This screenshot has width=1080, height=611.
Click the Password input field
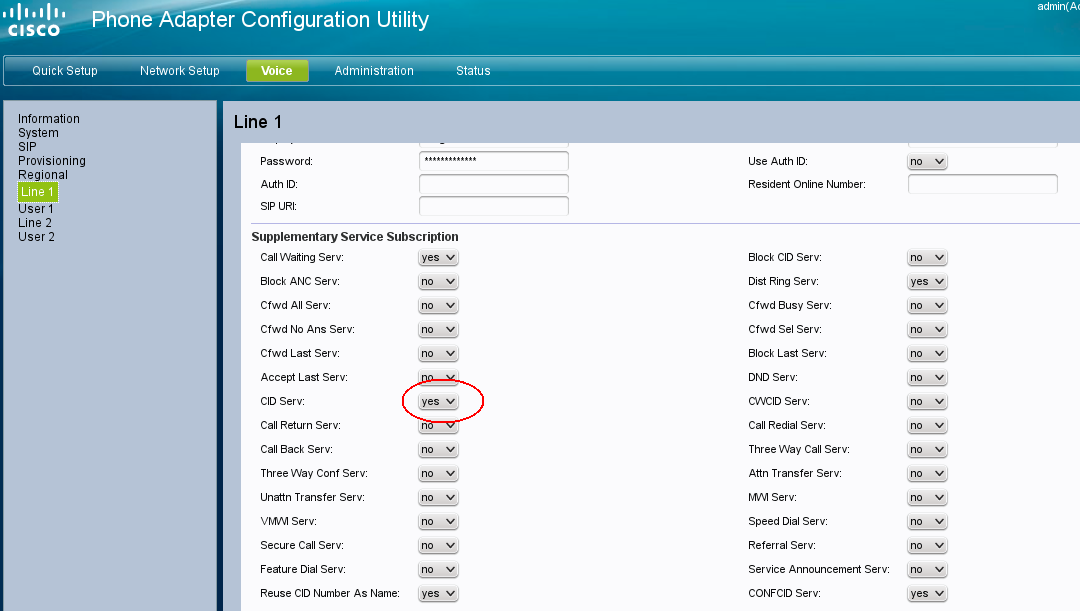(x=493, y=161)
